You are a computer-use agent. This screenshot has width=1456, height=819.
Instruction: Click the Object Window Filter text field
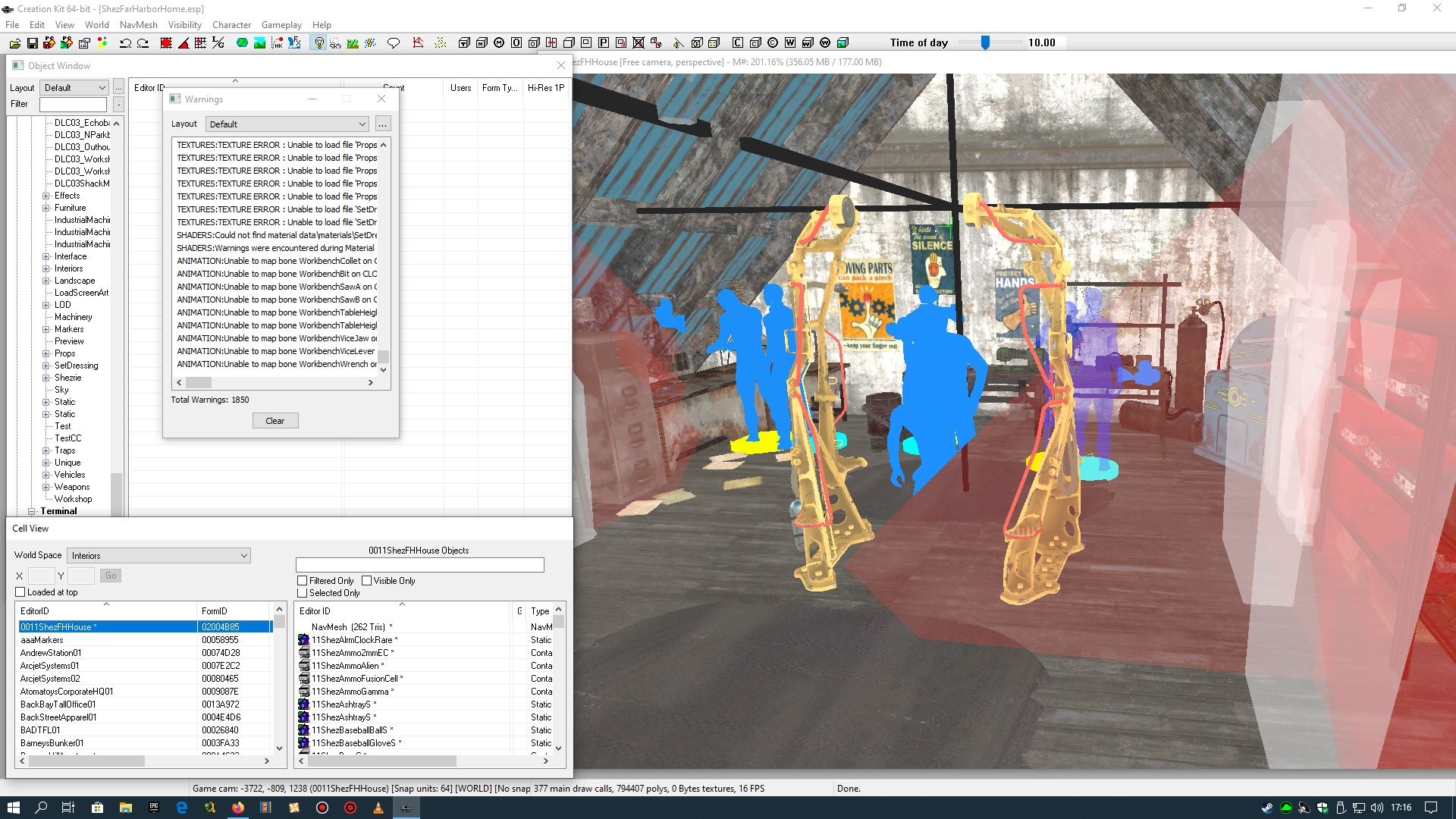(x=73, y=105)
